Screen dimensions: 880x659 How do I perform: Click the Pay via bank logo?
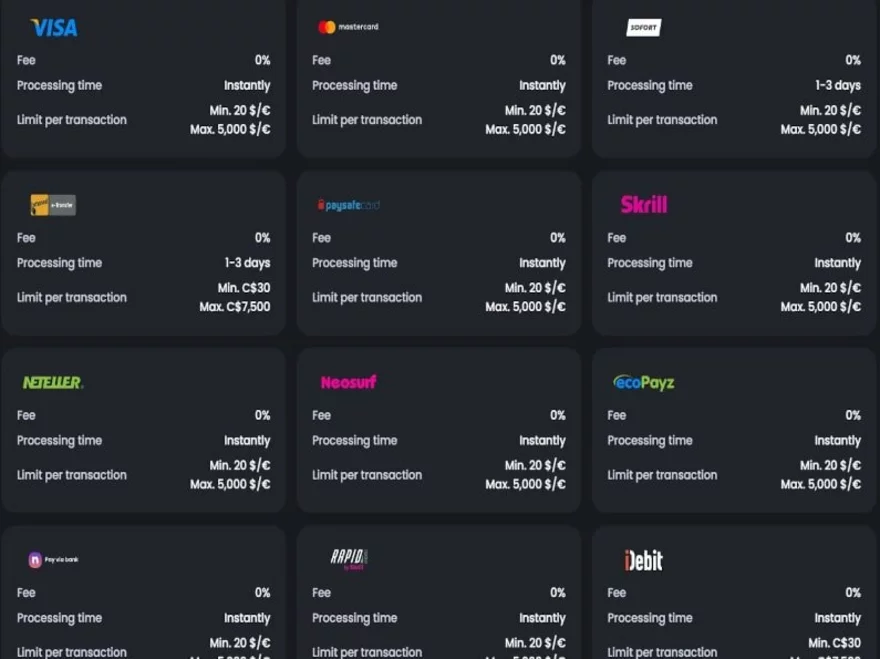[x=53, y=560]
